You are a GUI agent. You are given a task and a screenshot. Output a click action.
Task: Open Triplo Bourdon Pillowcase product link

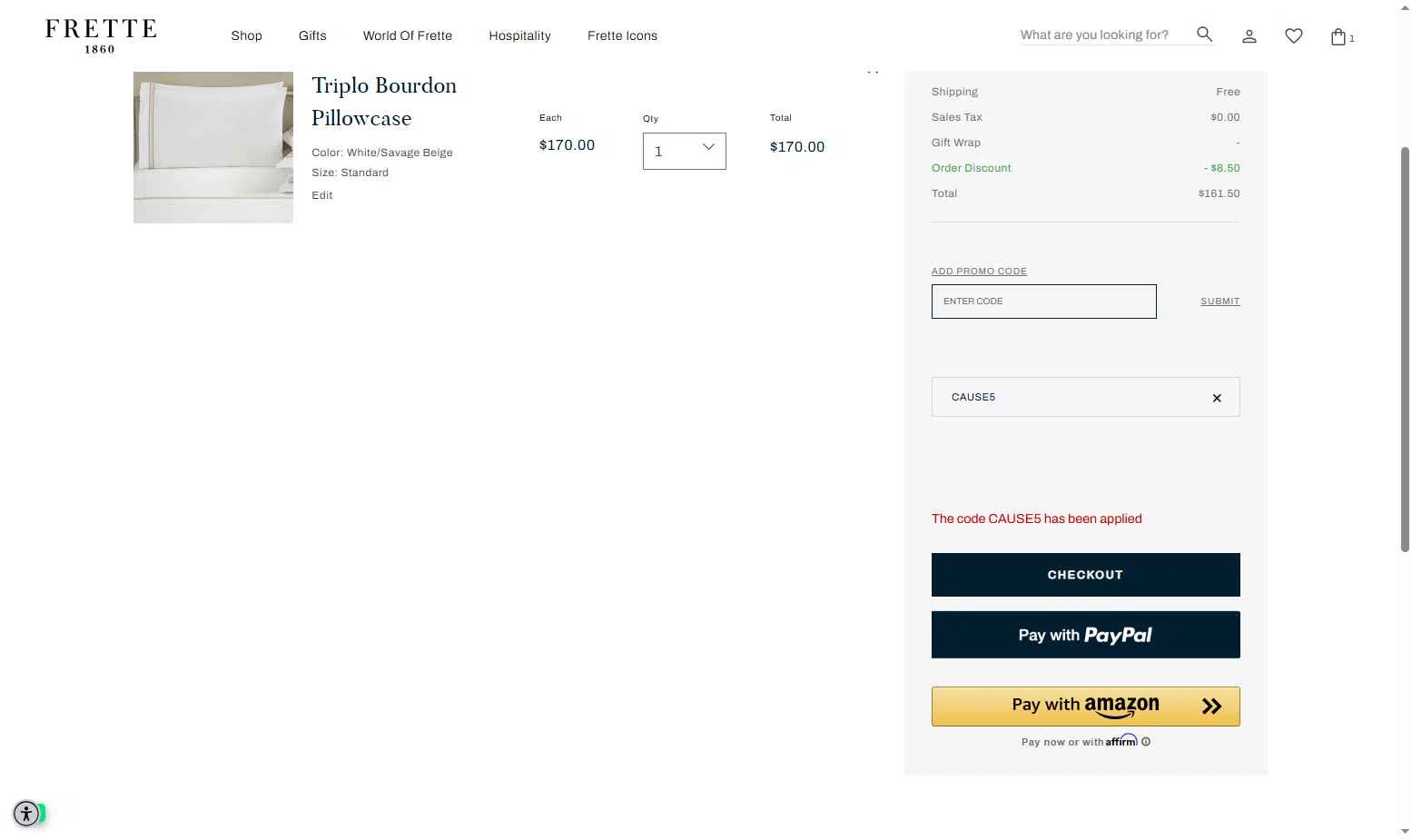(384, 102)
